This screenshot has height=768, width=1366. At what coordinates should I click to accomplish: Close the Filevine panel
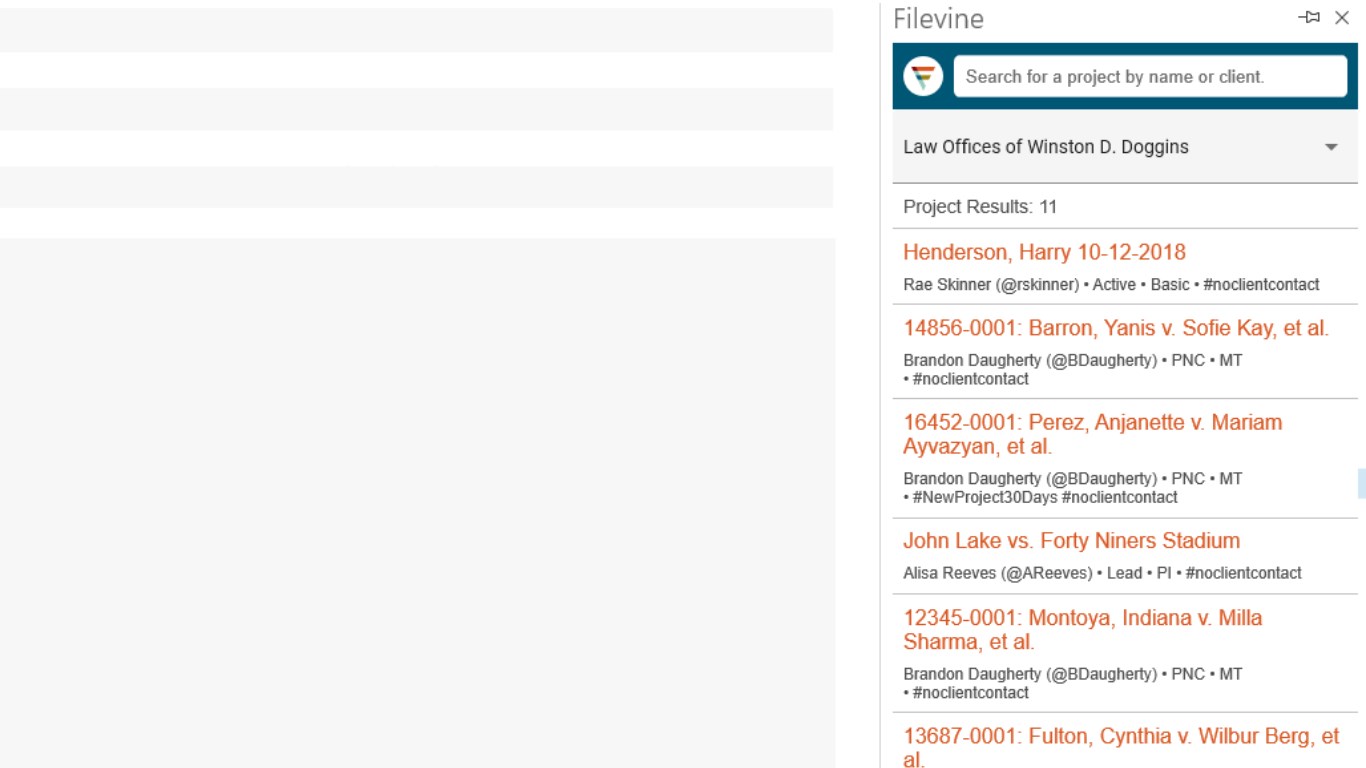[1342, 18]
